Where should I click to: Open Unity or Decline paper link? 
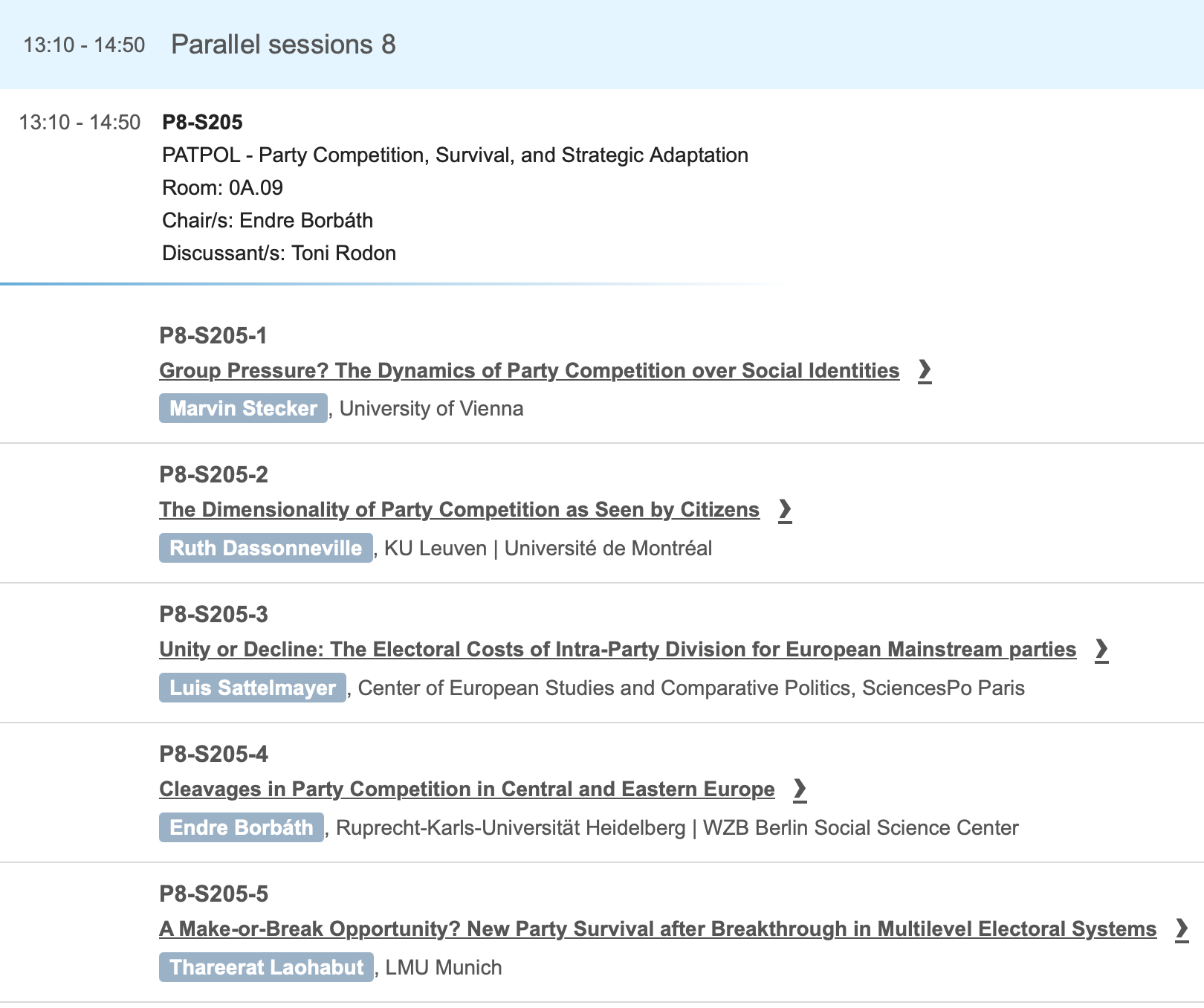[618, 650]
